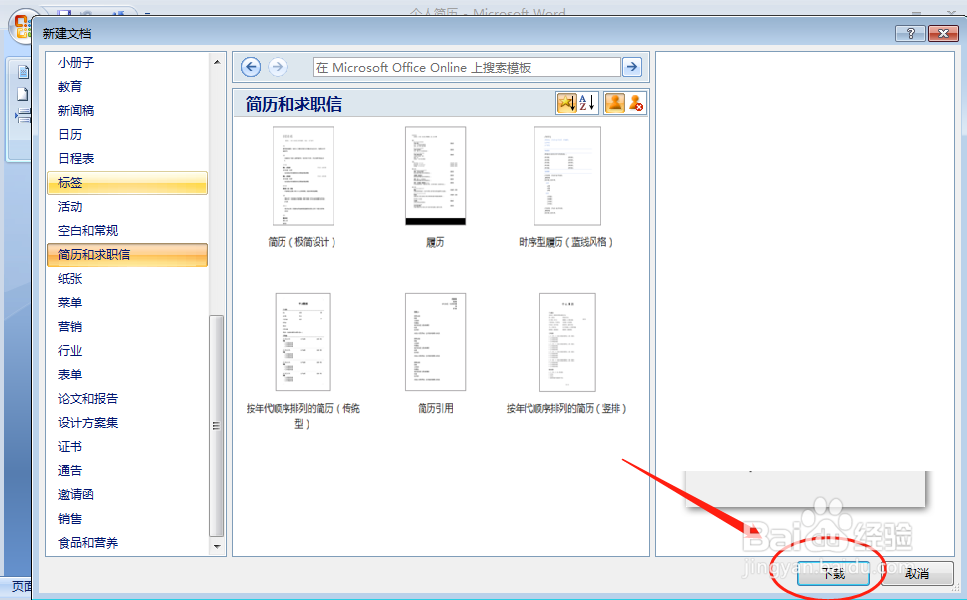Select the 活动 category
The image size is (967, 600).
point(128,207)
